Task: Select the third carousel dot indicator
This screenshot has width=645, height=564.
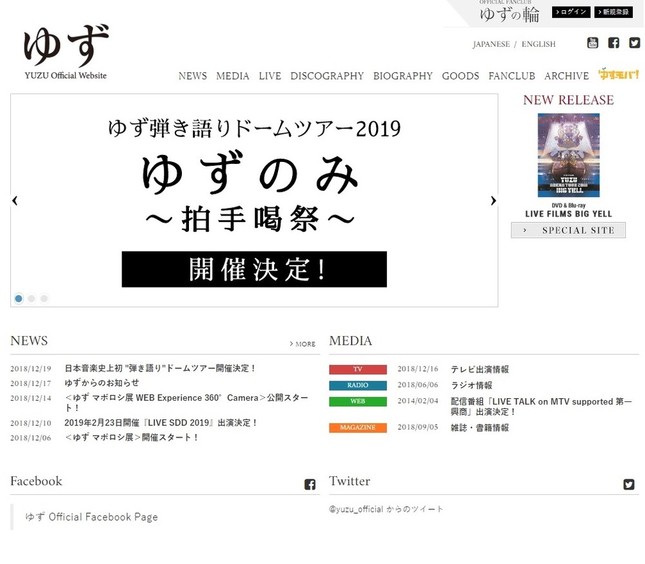Action: (44, 298)
